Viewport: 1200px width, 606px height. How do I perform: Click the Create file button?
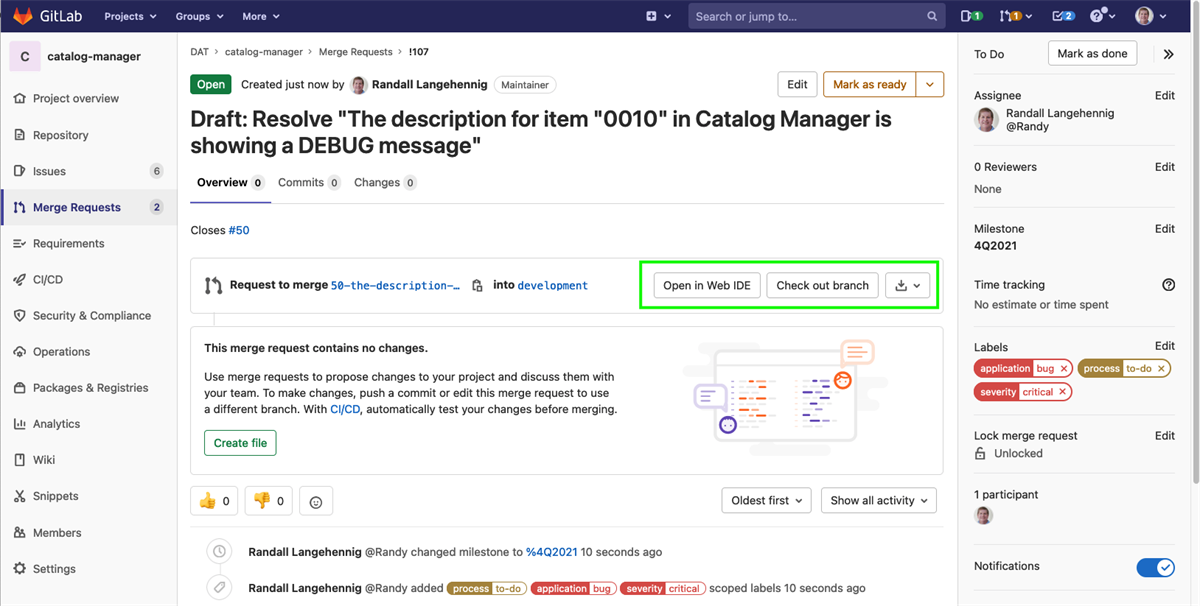pos(240,442)
